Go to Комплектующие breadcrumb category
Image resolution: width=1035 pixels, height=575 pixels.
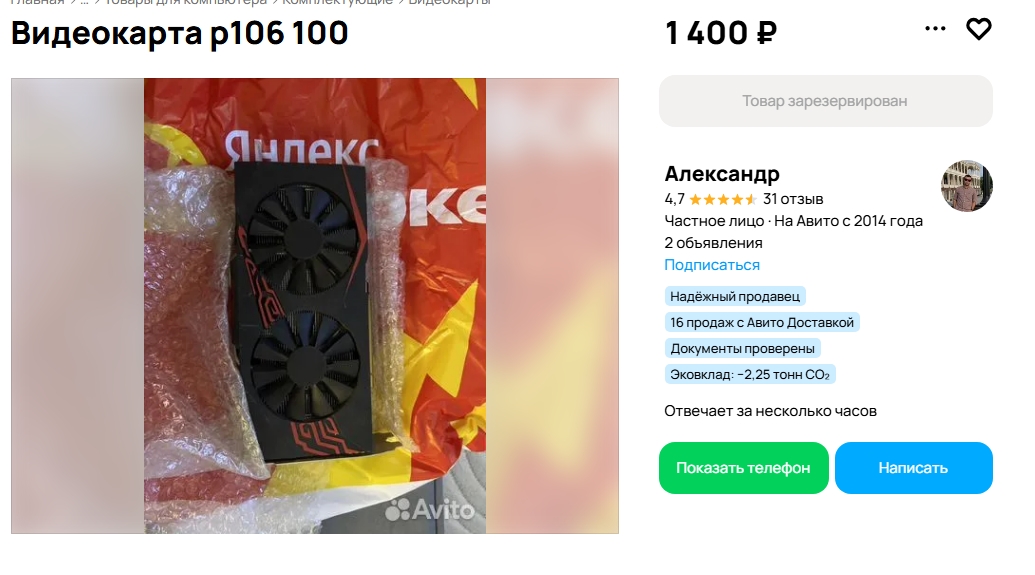coord(337,2)
